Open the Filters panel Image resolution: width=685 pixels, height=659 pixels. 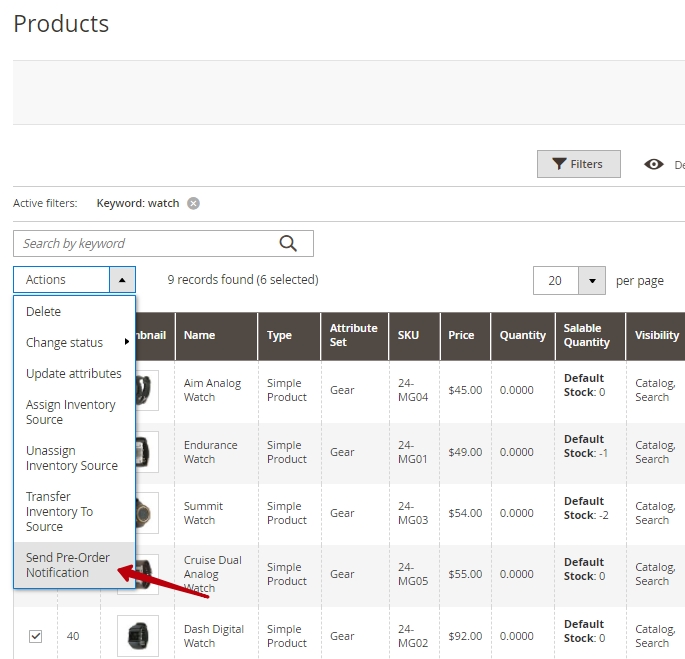pos(578,164)
